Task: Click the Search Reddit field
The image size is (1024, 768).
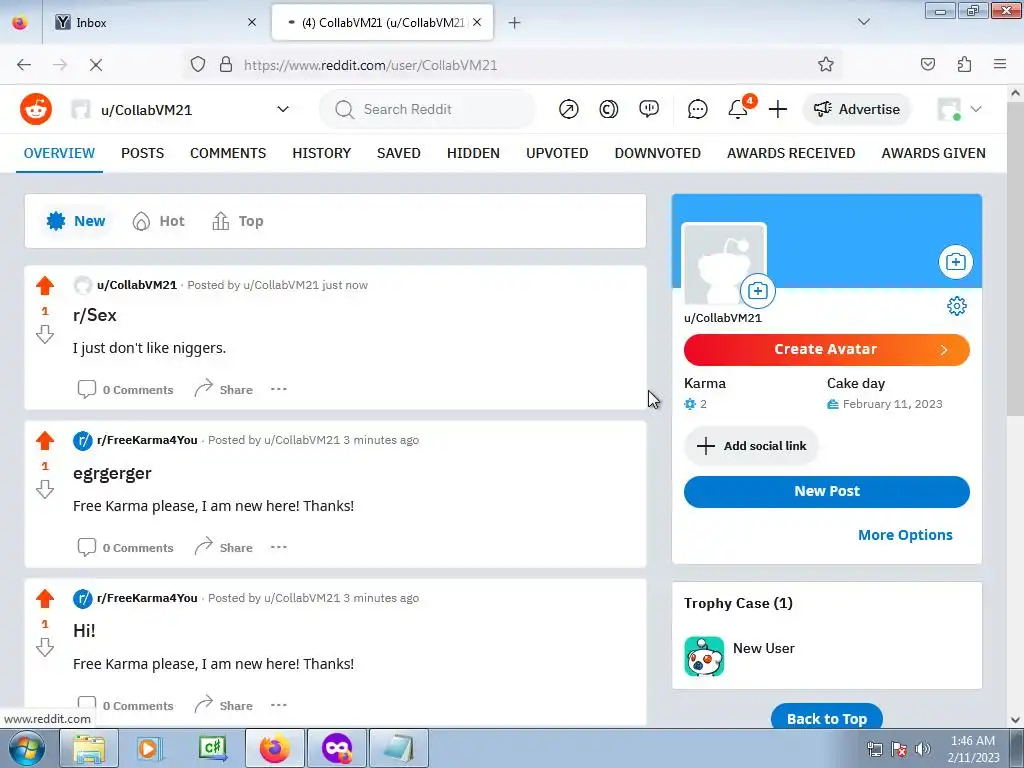Action: pyautogui.click(x=428, y=109)
